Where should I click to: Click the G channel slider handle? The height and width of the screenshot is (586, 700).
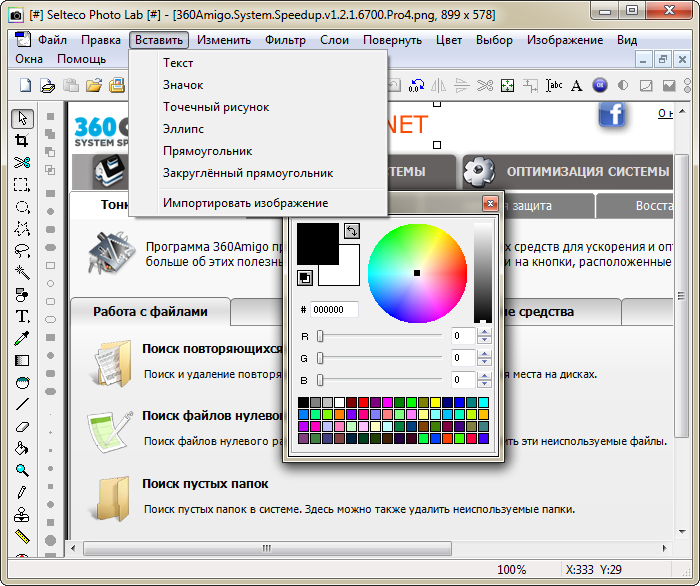coord(320,358)
